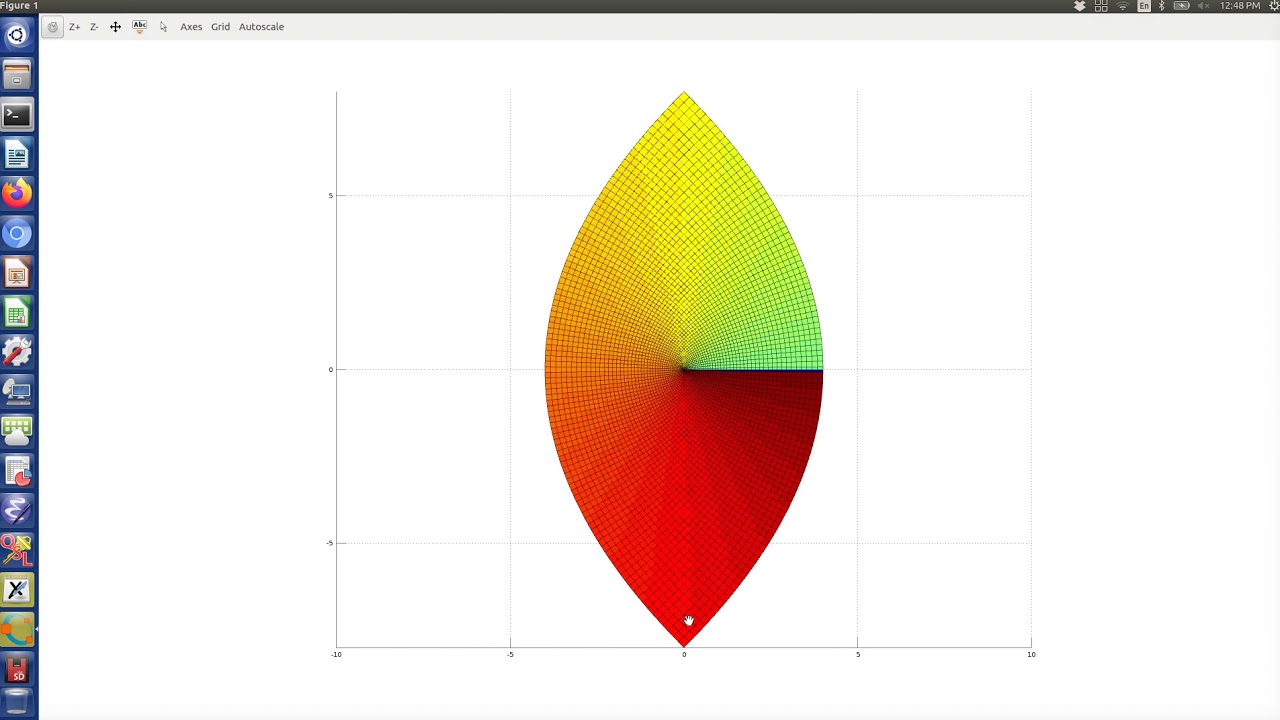Select the Pan arrows tool
This screenshot has width=1280, height=720.
[x=115, y=27]
